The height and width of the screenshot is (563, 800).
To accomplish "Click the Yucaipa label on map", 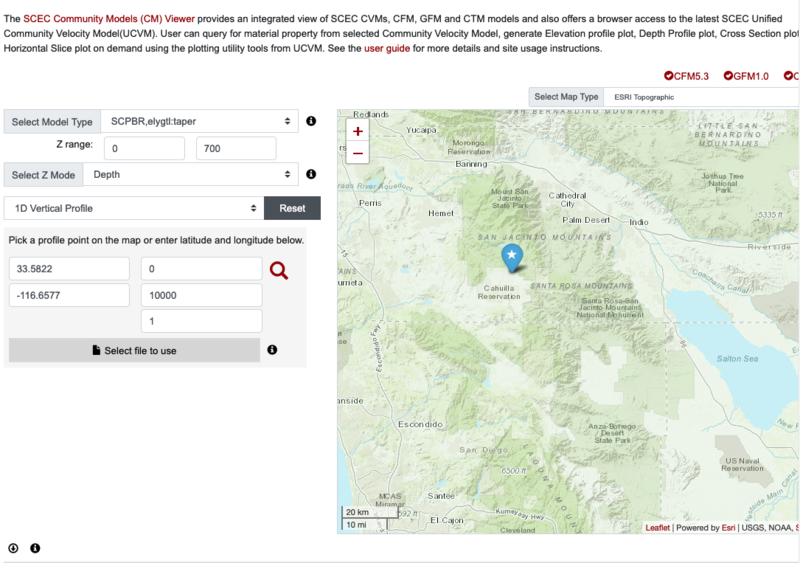I will pos(421,130).
